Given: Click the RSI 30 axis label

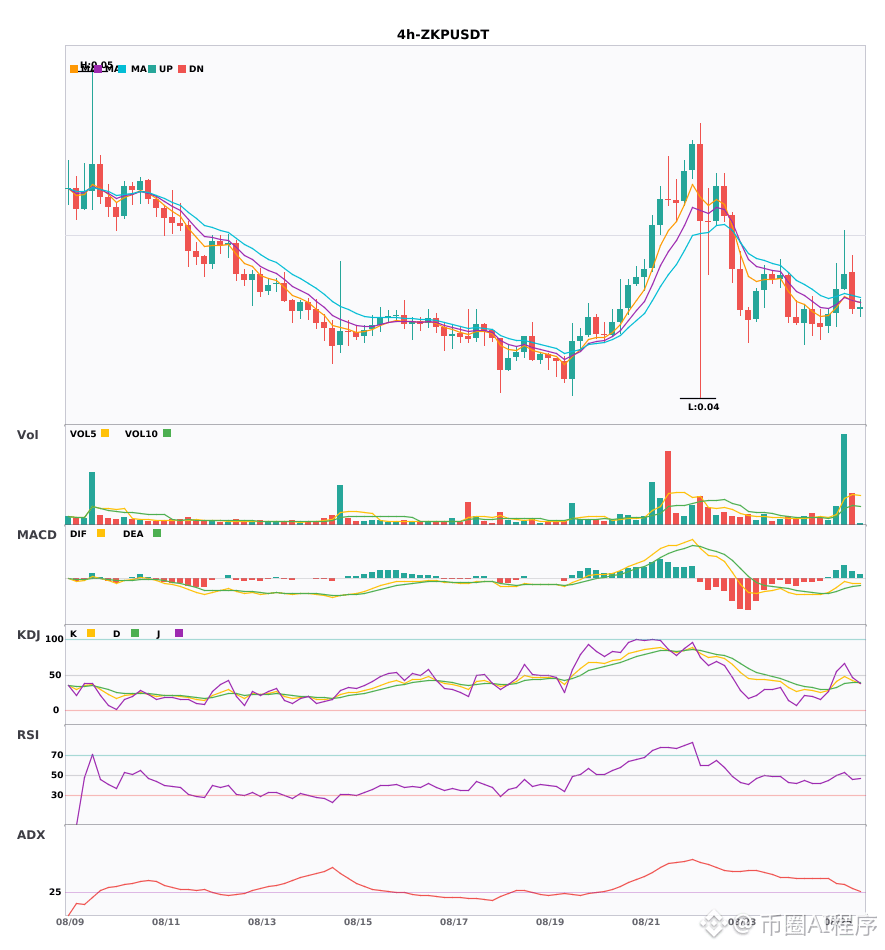Looking at the screenshot, I should point(57,795).
